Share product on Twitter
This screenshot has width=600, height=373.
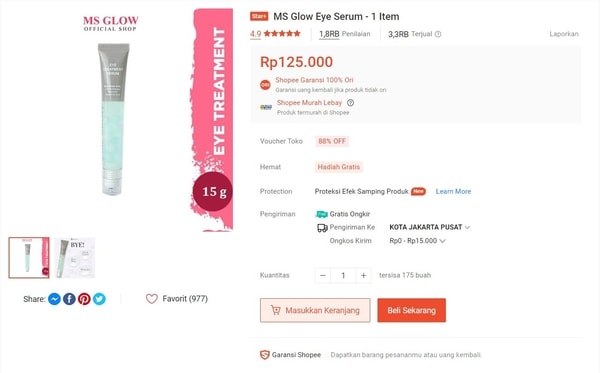click(x=99, y=299)
